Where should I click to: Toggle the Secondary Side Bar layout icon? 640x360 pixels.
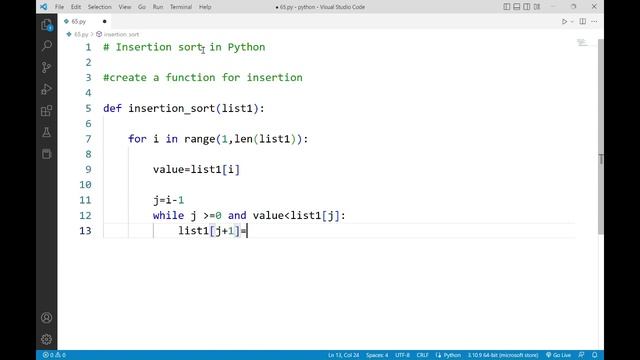click(527, 7)
